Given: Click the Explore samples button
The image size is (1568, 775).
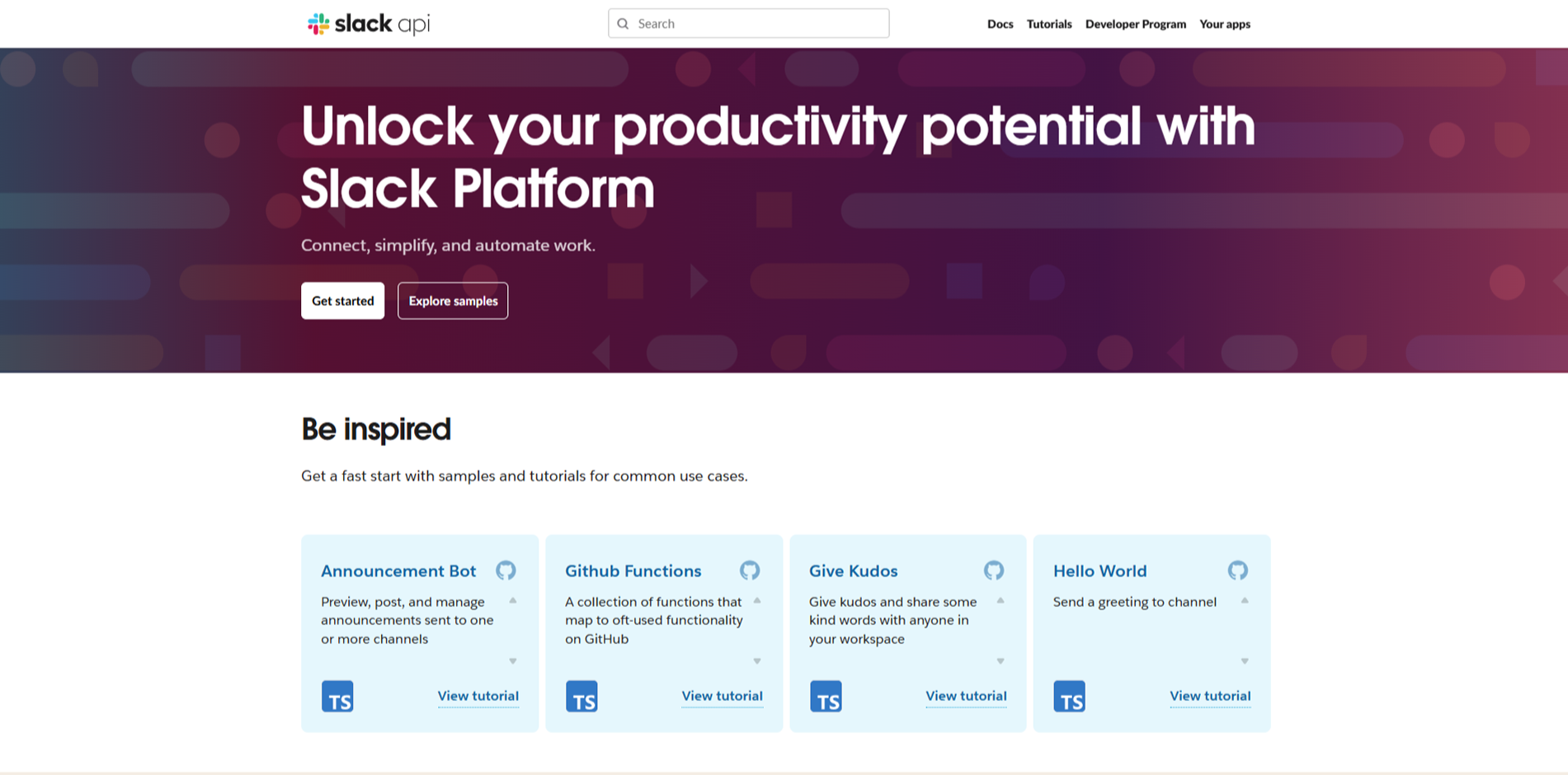Looking at the screenshot, I should pyautogui.click(x=453, y=301).
